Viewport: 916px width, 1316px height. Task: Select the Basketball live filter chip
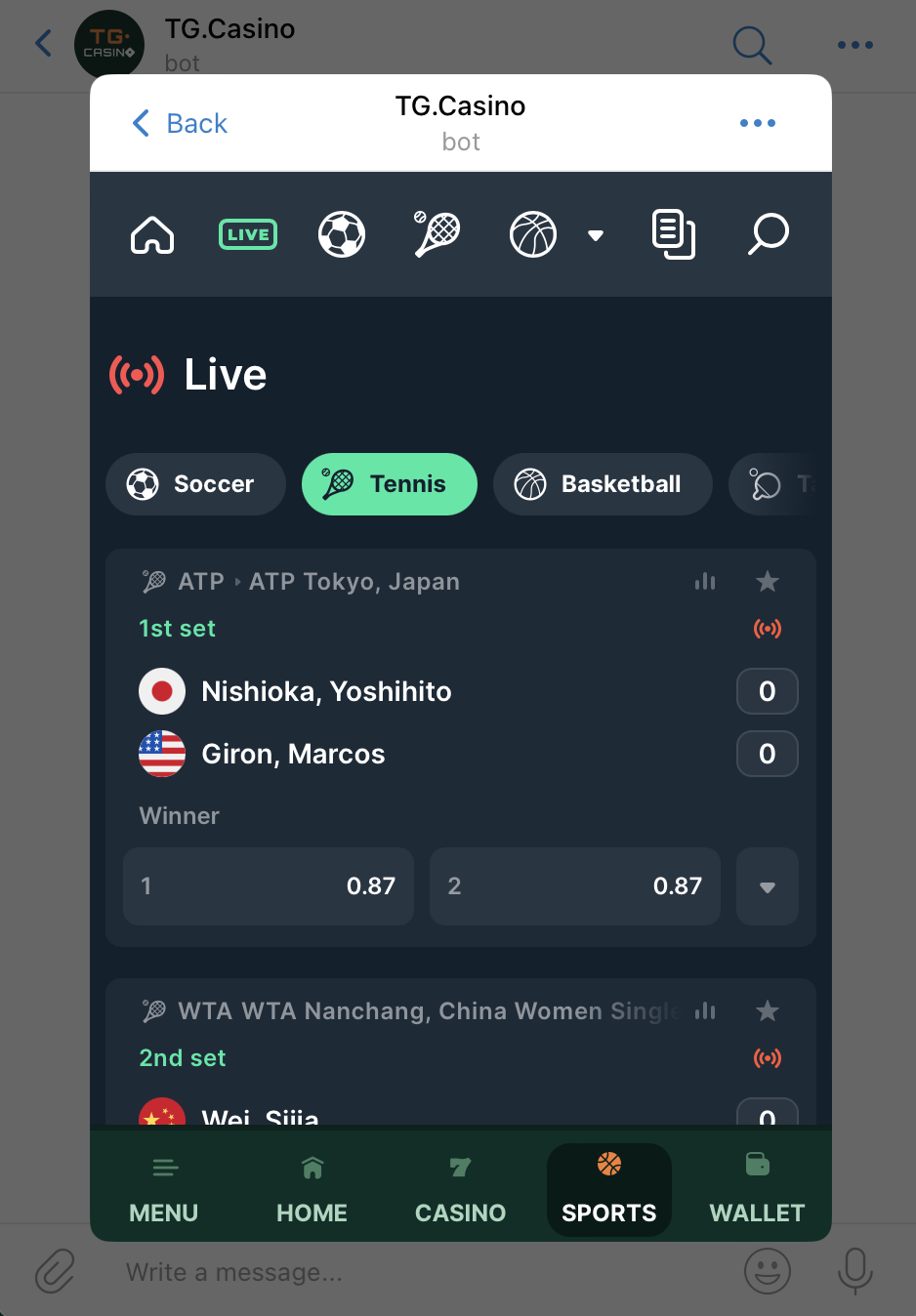point(603,484)
